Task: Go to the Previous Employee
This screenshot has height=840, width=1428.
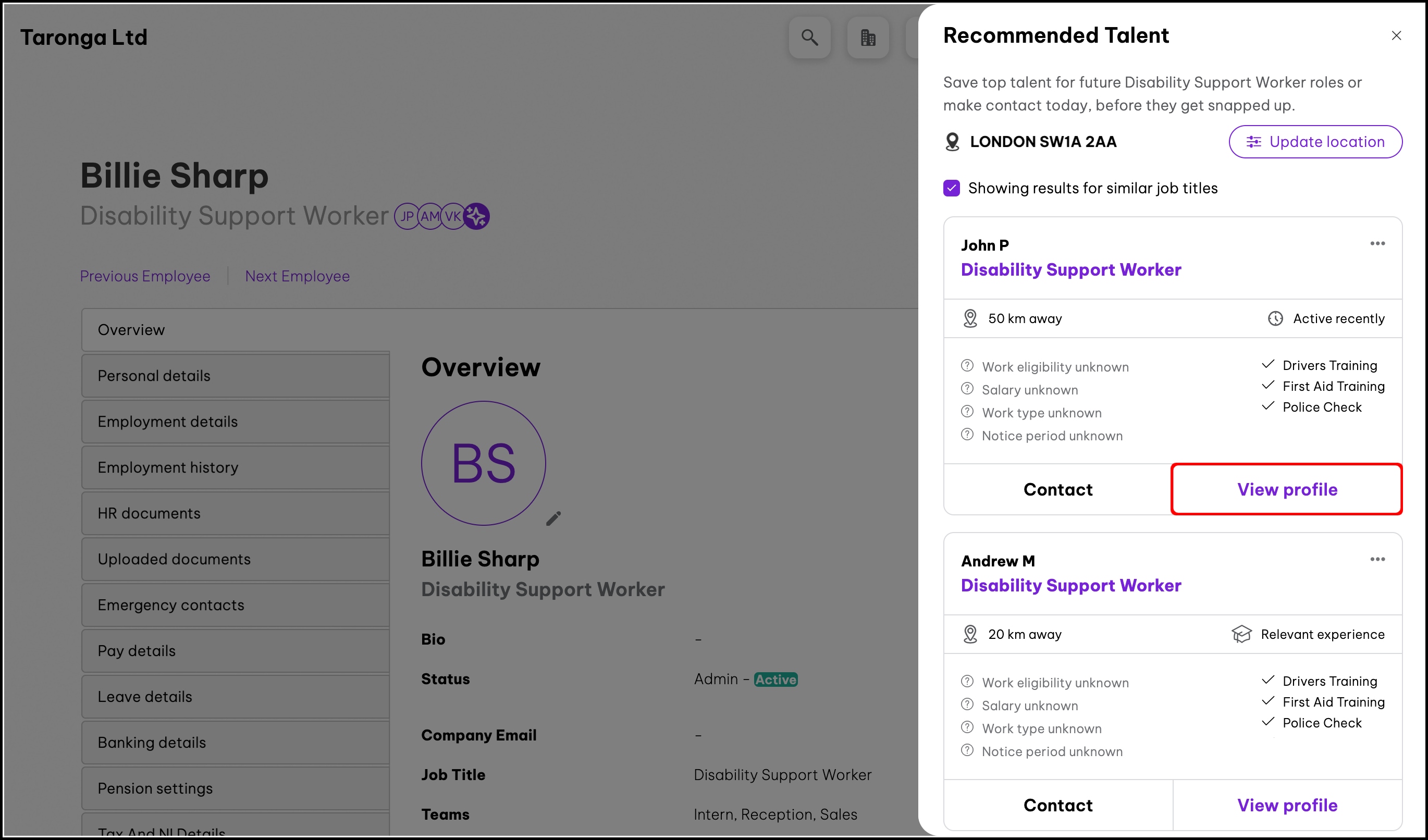Action: click(145, 276)
